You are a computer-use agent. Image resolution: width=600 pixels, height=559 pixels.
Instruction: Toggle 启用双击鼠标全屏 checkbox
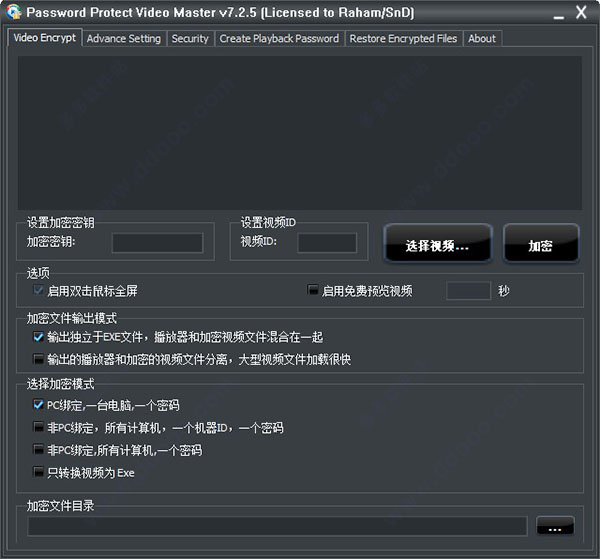pos(38,290)
